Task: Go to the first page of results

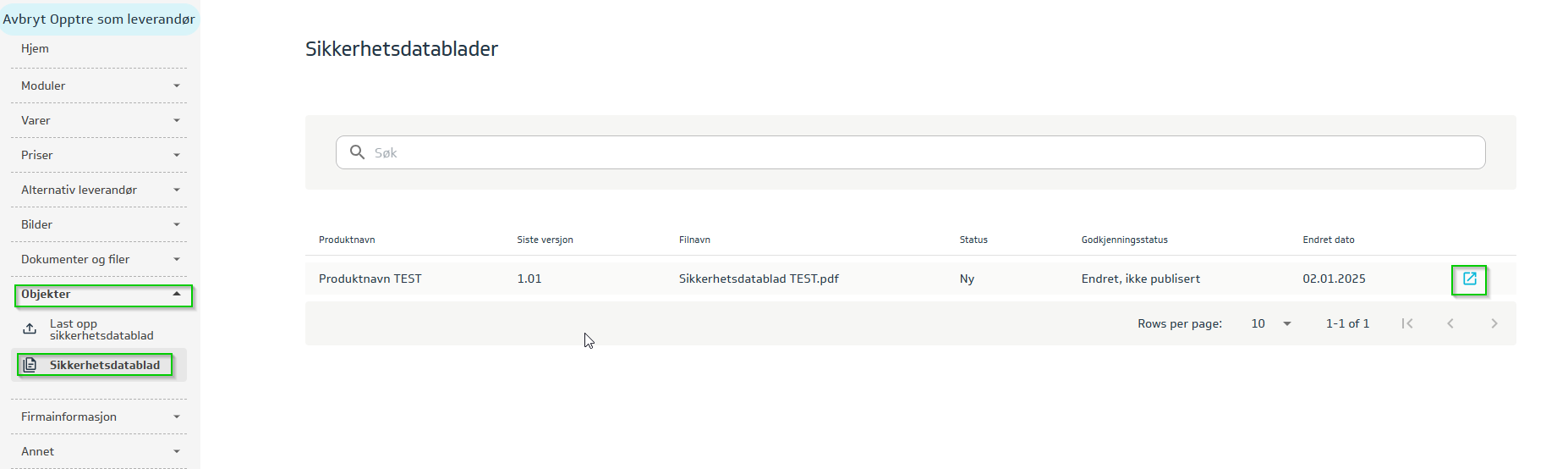Action: point(1406,323)
